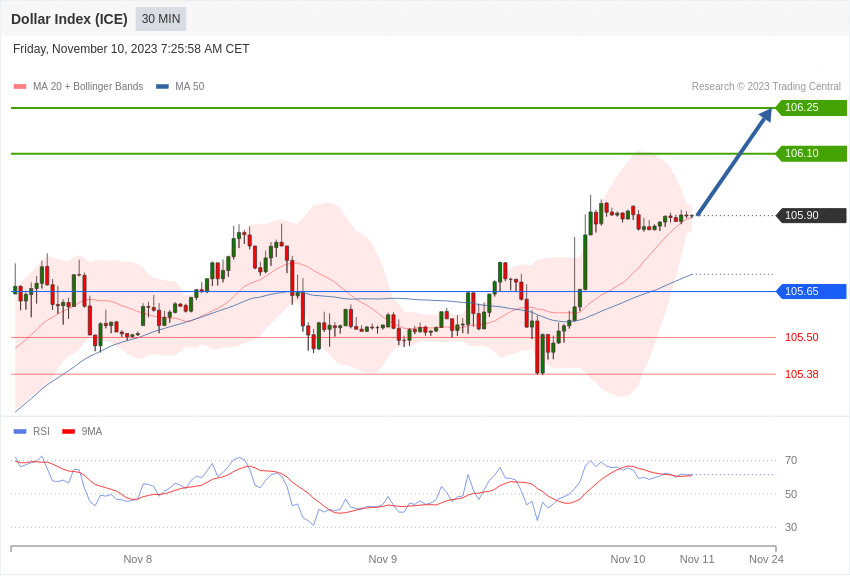The width and height of the screenshot is (850, 576).
Task: Toggle the MA 50 legend entry
Action: click(180, 87)
